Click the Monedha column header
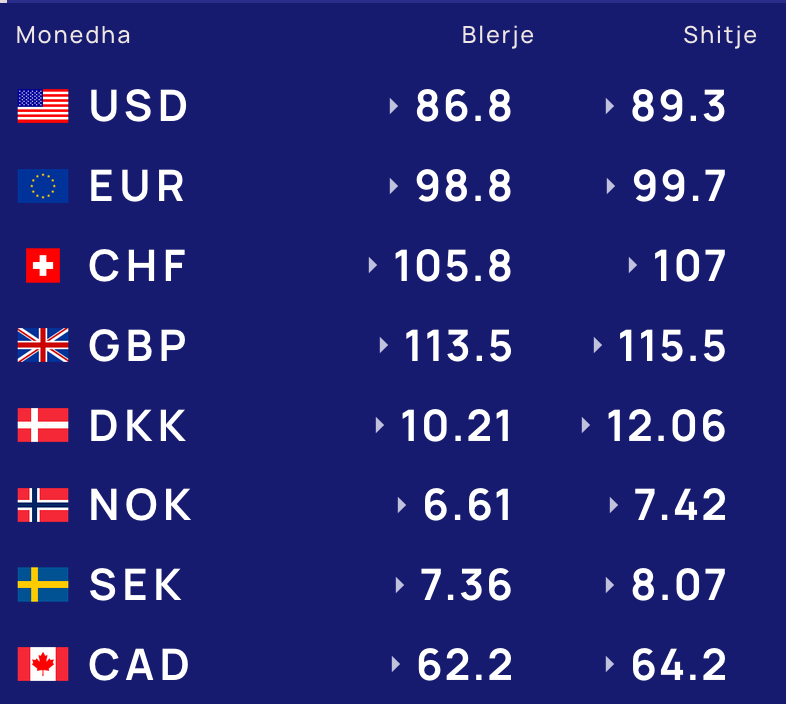 73,35
